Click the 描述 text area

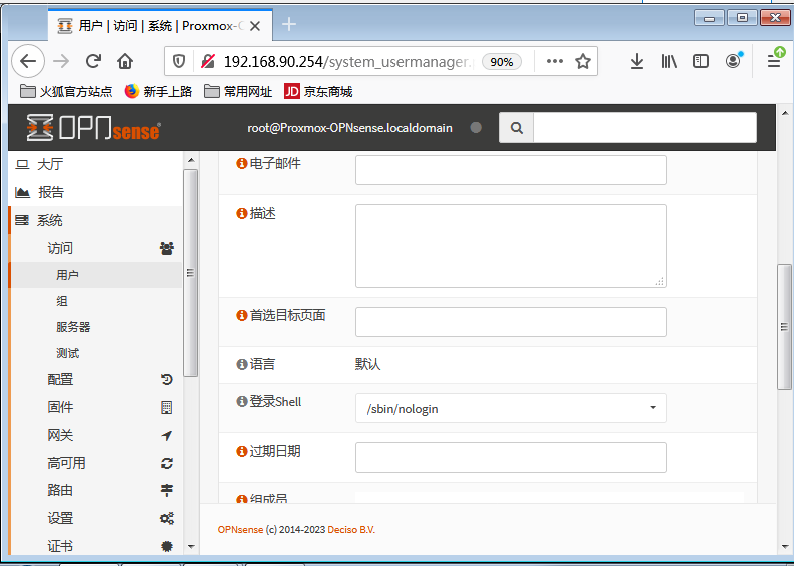click(x=510, y=246)
